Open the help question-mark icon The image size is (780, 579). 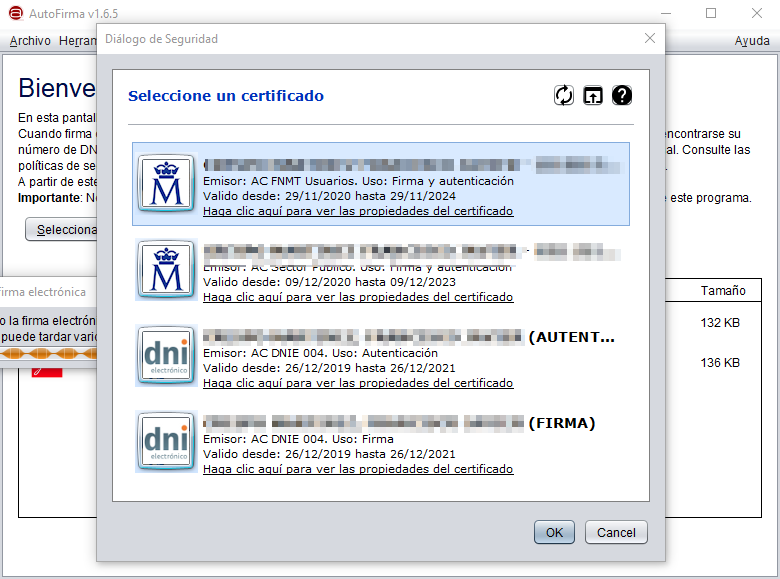click(622, 95)
